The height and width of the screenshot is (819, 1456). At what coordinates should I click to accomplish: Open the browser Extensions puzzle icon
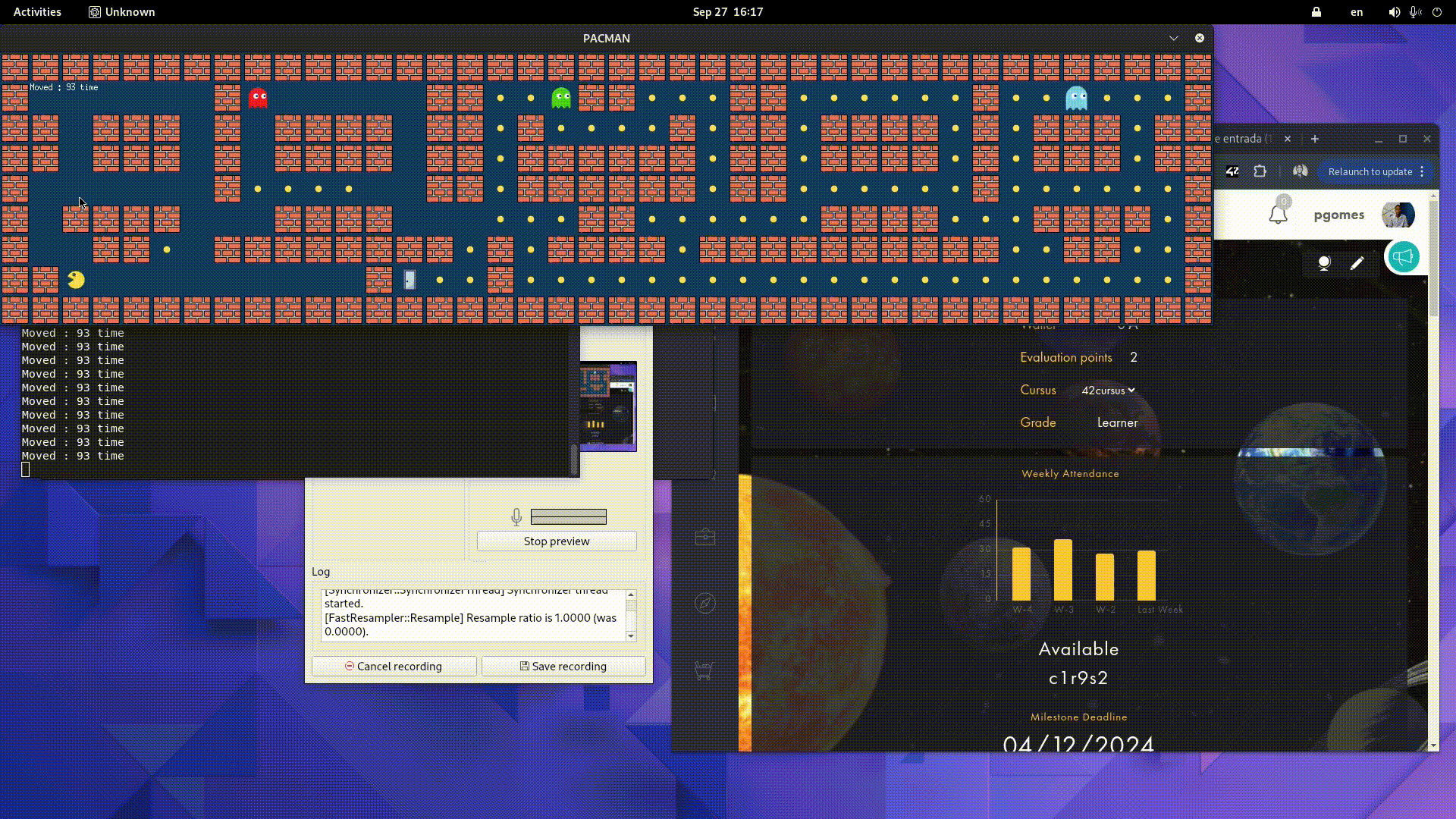click(1260, 171)
